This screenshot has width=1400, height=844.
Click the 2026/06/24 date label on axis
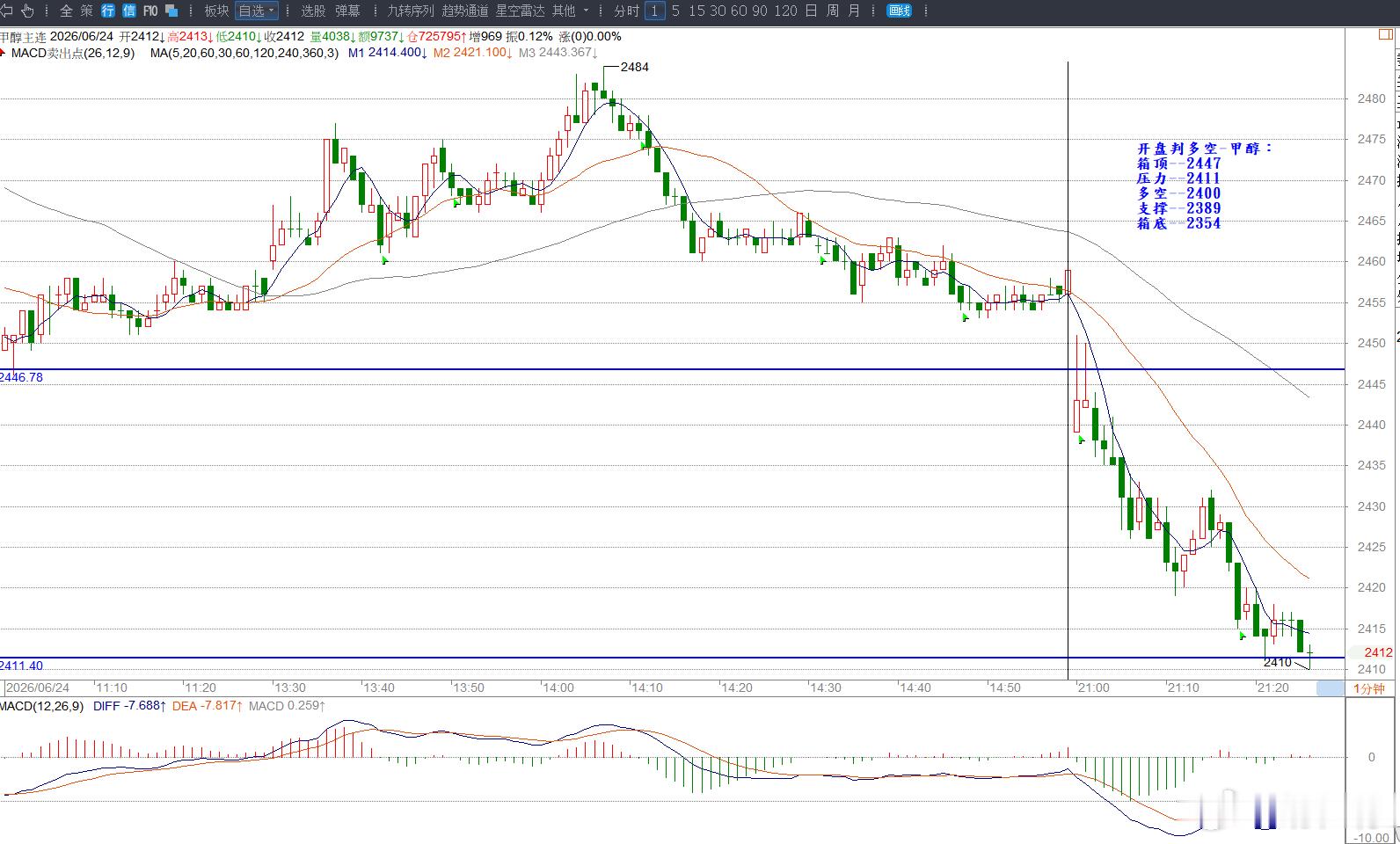(x=38, y=688)
